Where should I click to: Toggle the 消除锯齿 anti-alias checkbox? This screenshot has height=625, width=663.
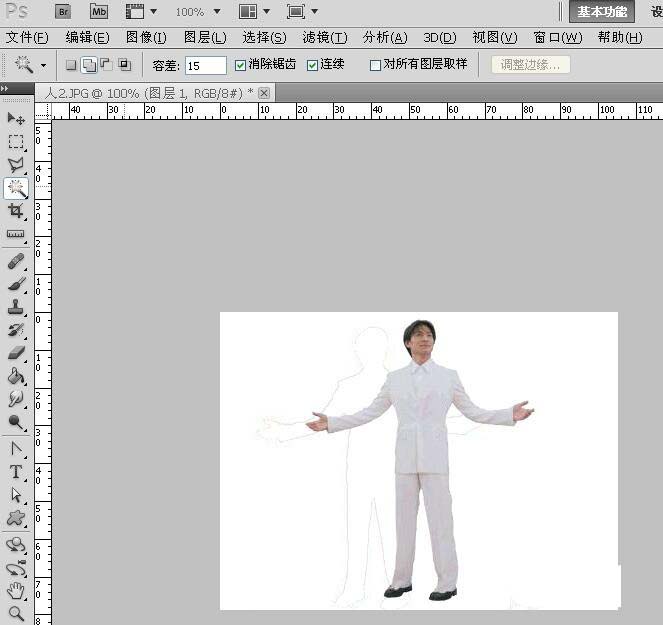pyautogui.click(x=240, y=65)
